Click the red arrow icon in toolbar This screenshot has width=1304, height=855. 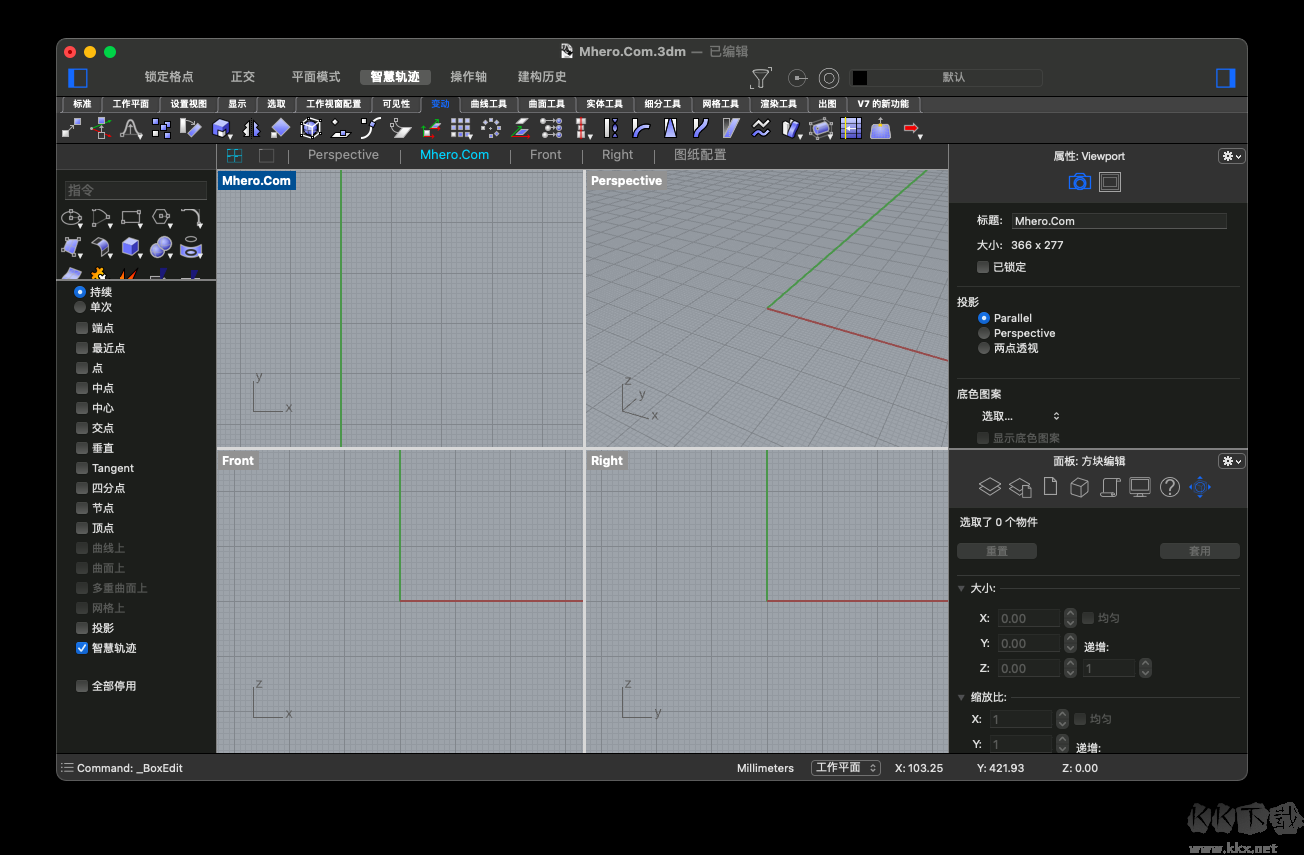pos(911,128)
